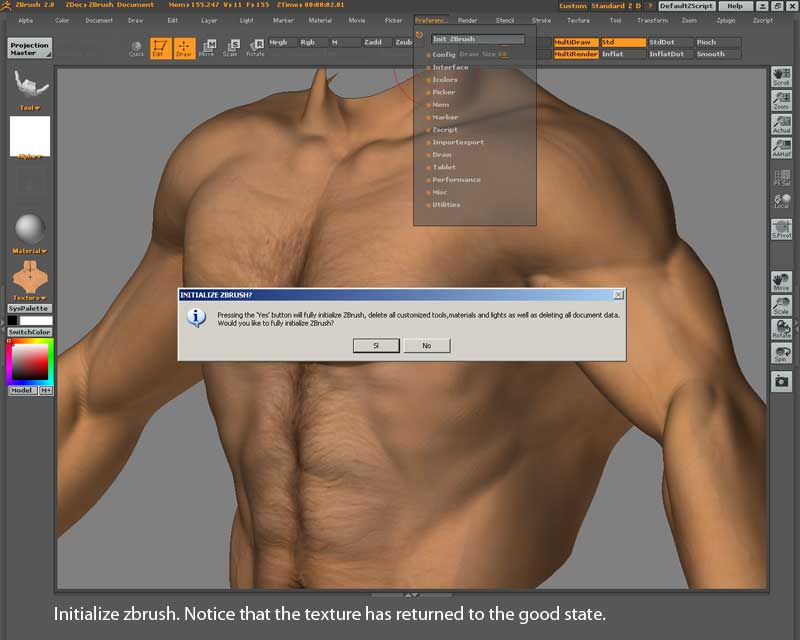Toggle the Mrgb channel button
800x640 pixels.
tap(280, 43)
